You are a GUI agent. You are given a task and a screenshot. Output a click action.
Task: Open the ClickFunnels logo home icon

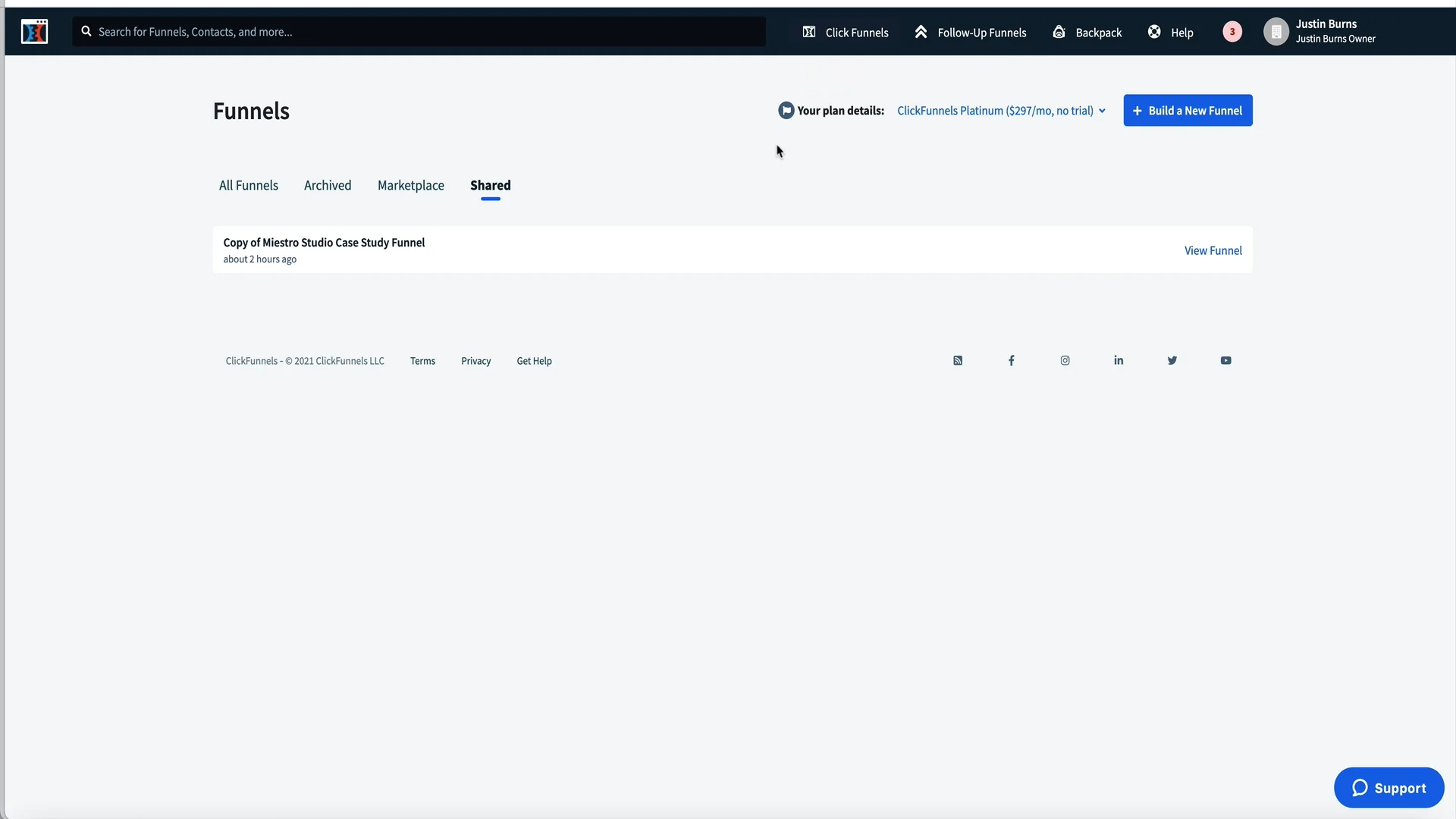click(x=34, y=32)
